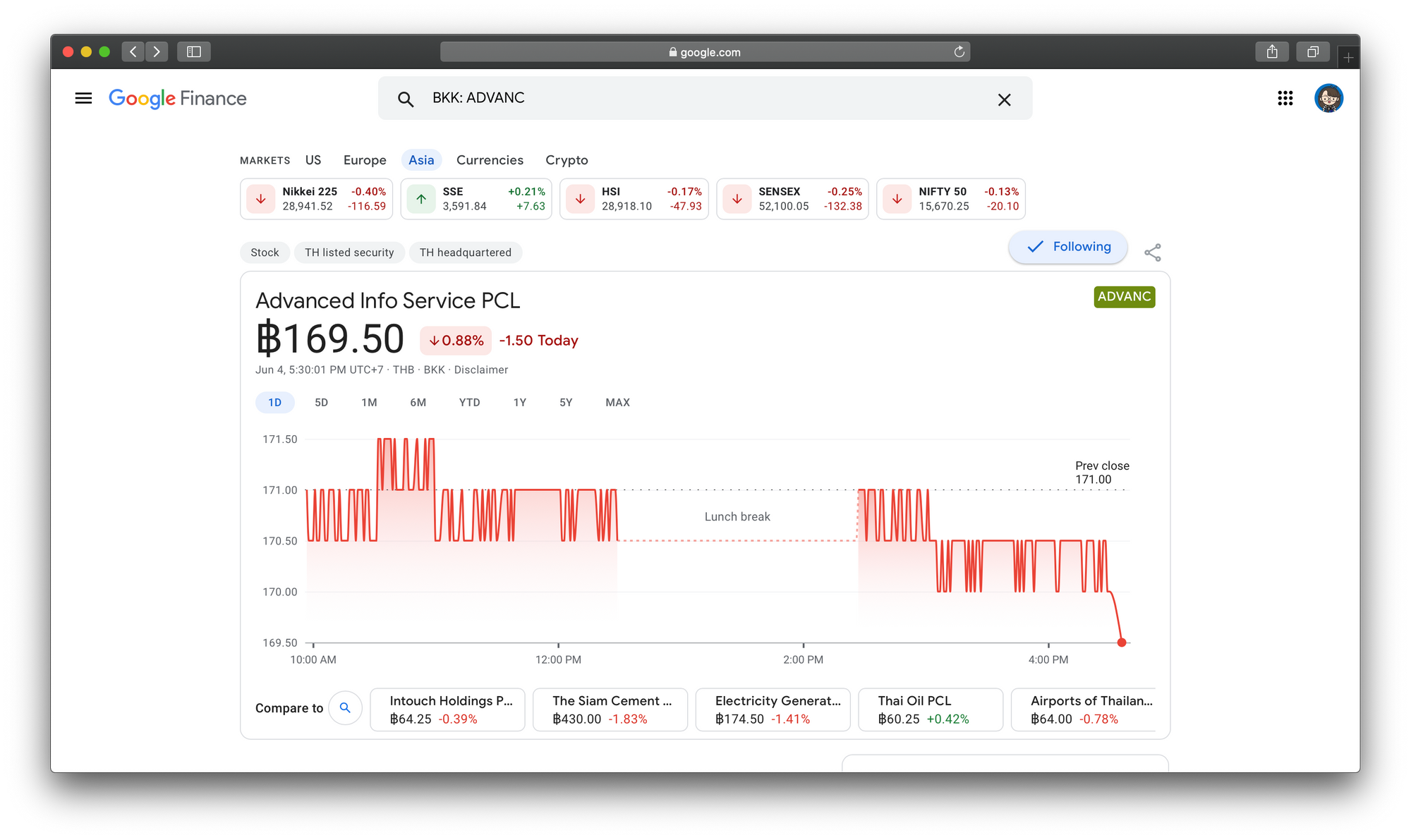
Task: Select the 5Y chart range
Action: coord(566,402)
